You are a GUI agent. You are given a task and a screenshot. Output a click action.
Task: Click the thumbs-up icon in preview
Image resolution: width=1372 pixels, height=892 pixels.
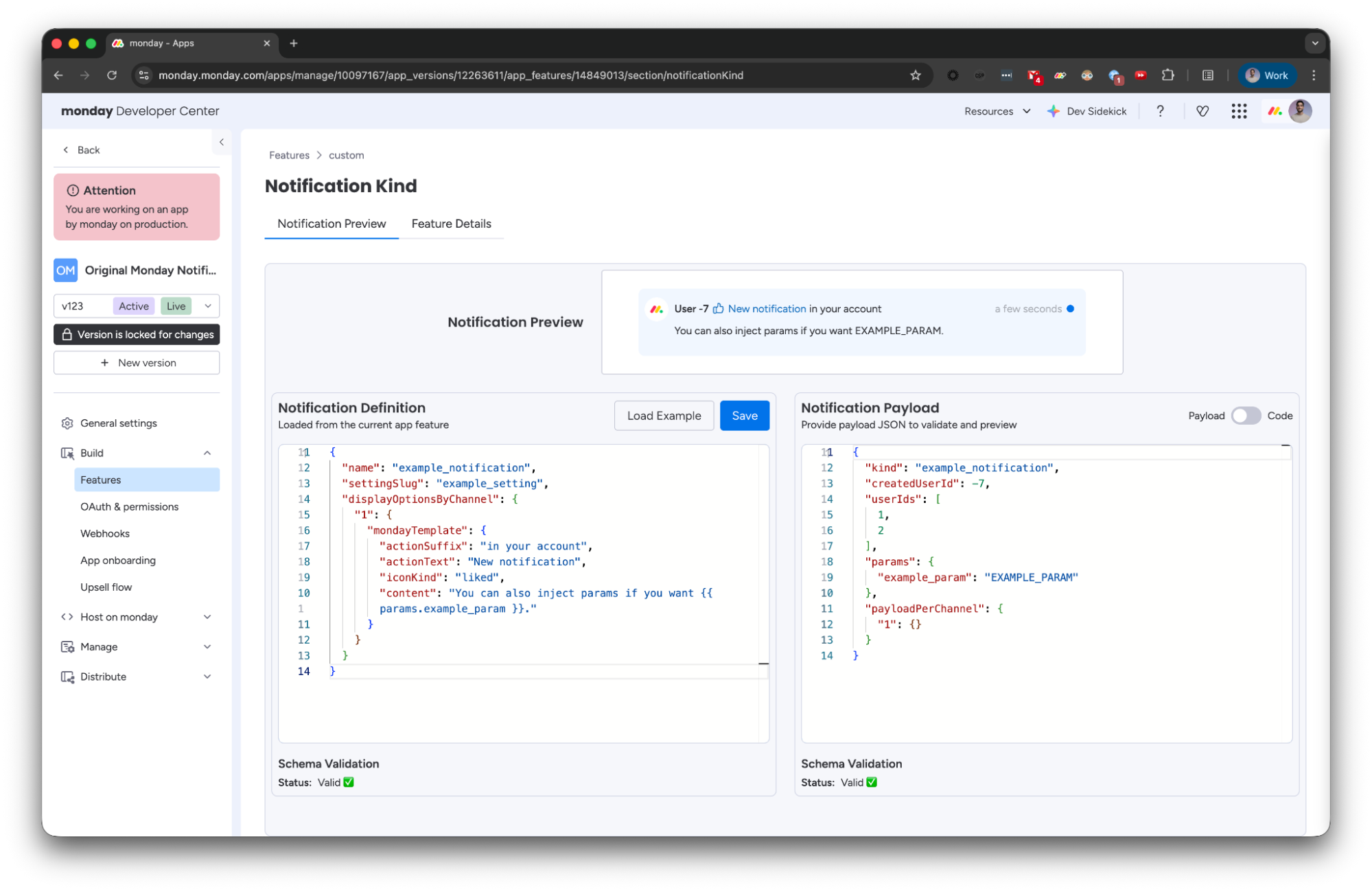click(718, 309)
